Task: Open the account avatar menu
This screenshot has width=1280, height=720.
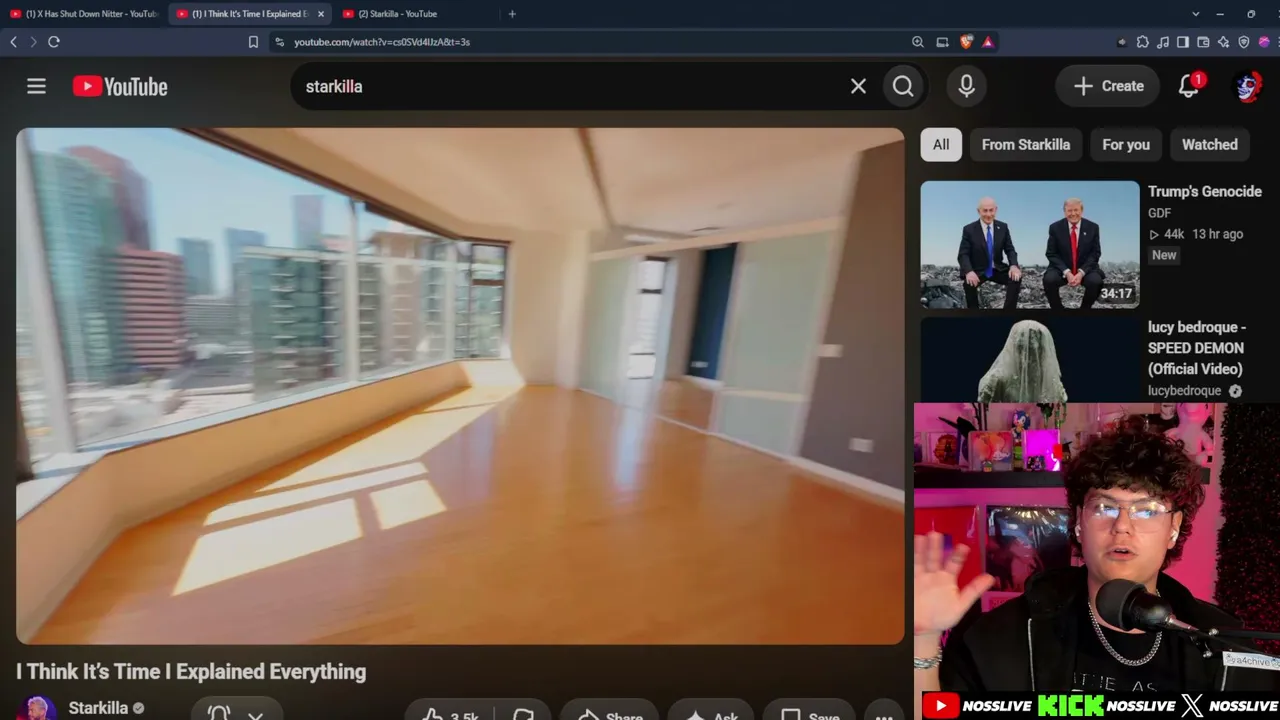Action: pyautogui.click(x=1247, y=86)
